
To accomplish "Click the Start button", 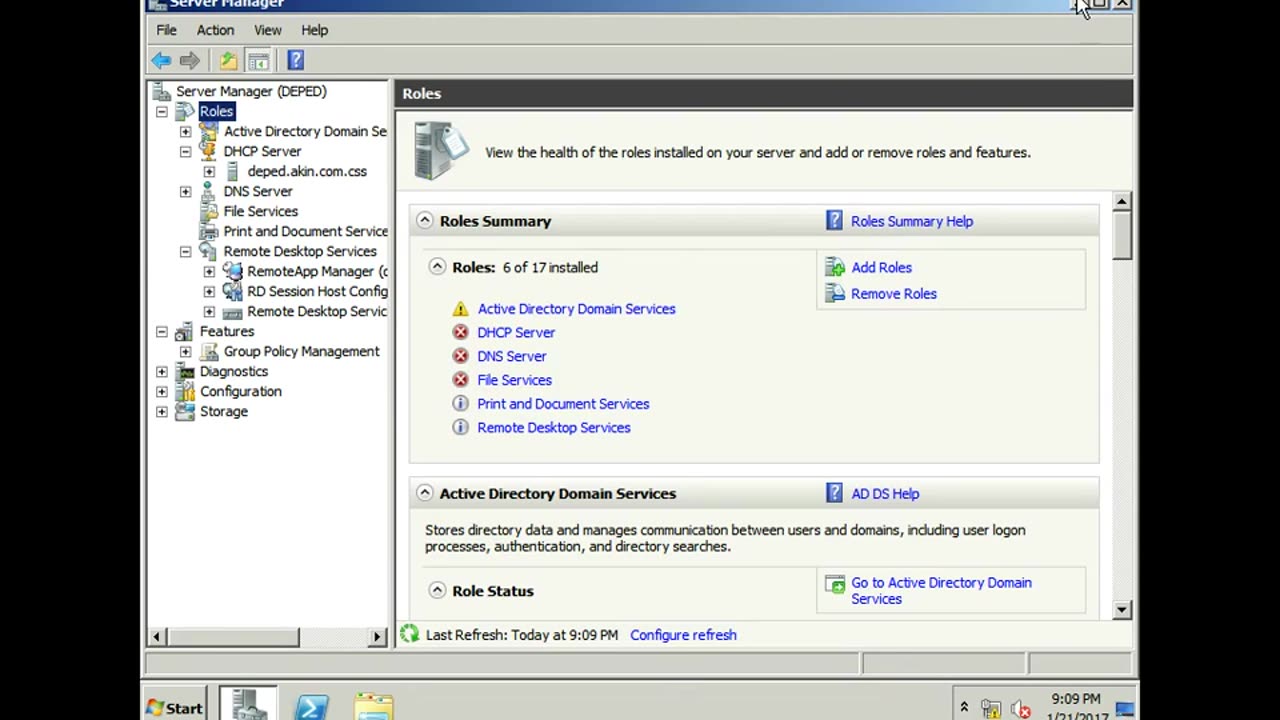I will [175, 707].
